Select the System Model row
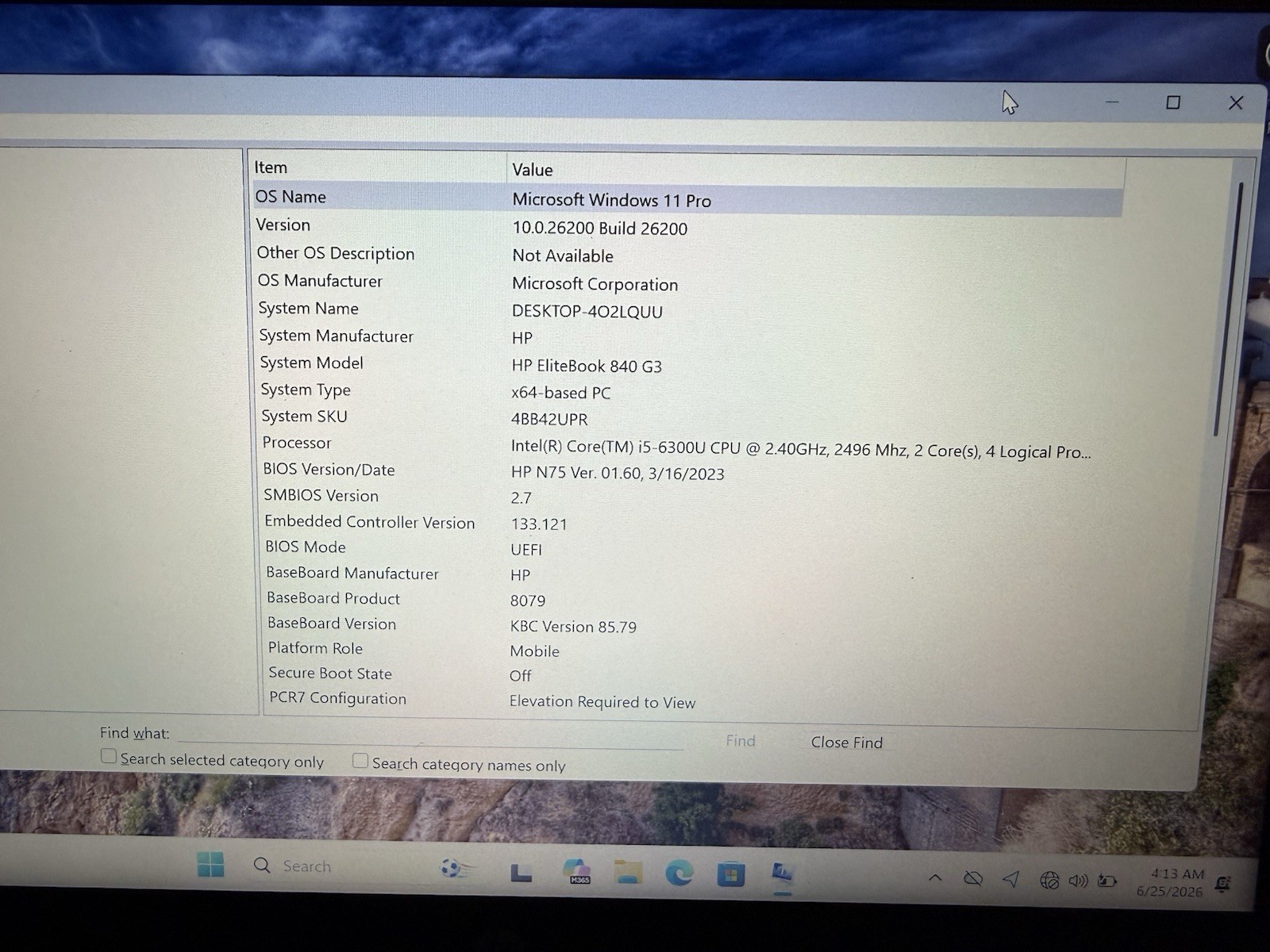Viewport: 1270px width, 952px height. [688, 364]
